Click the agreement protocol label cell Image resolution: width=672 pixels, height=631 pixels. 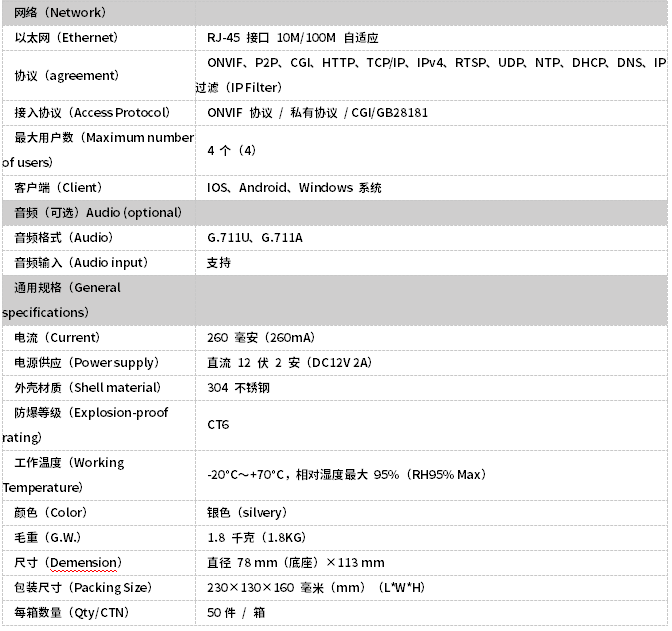coord(66,75)
